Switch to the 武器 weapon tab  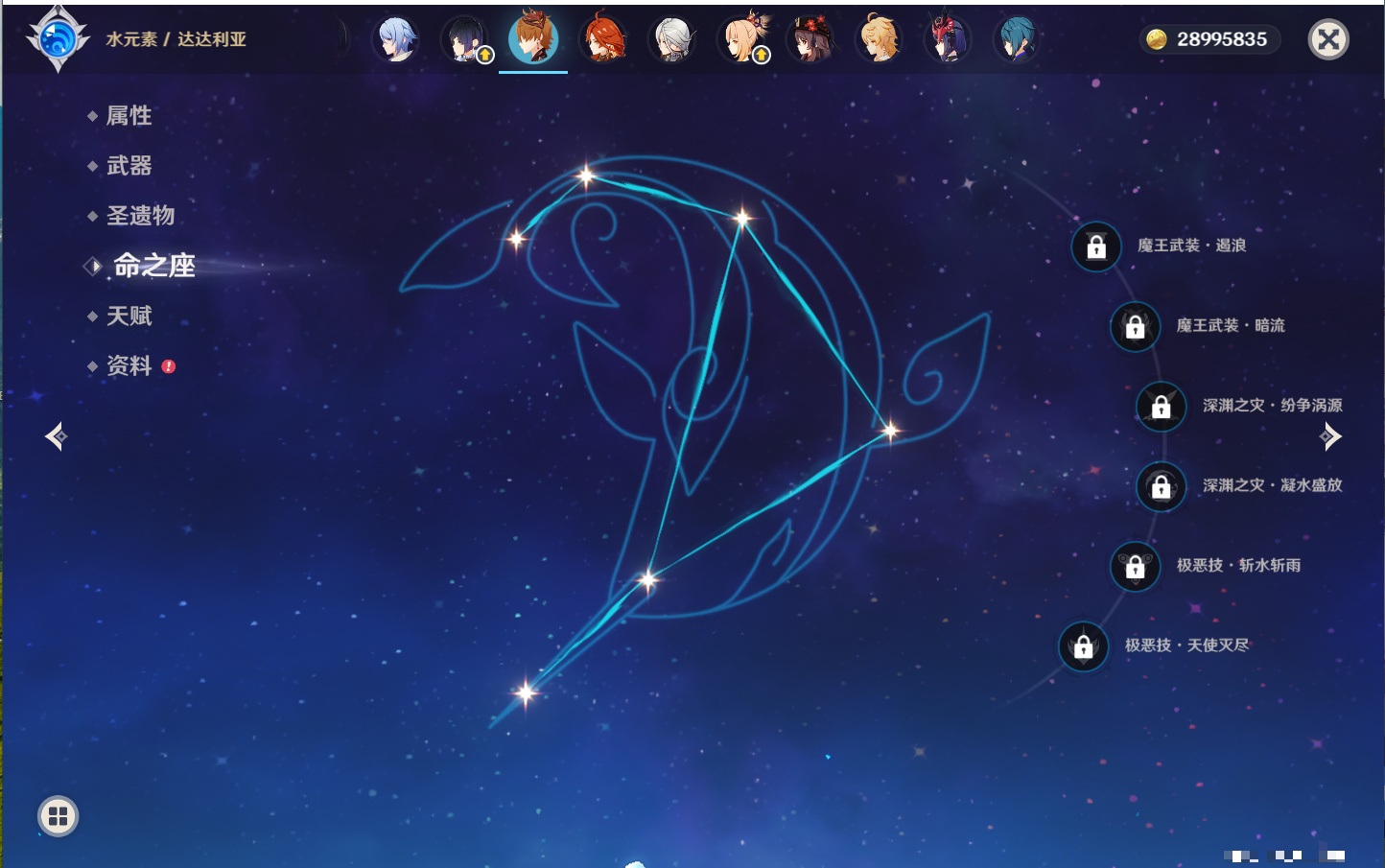pyautogui.click(x=129, y=166)
